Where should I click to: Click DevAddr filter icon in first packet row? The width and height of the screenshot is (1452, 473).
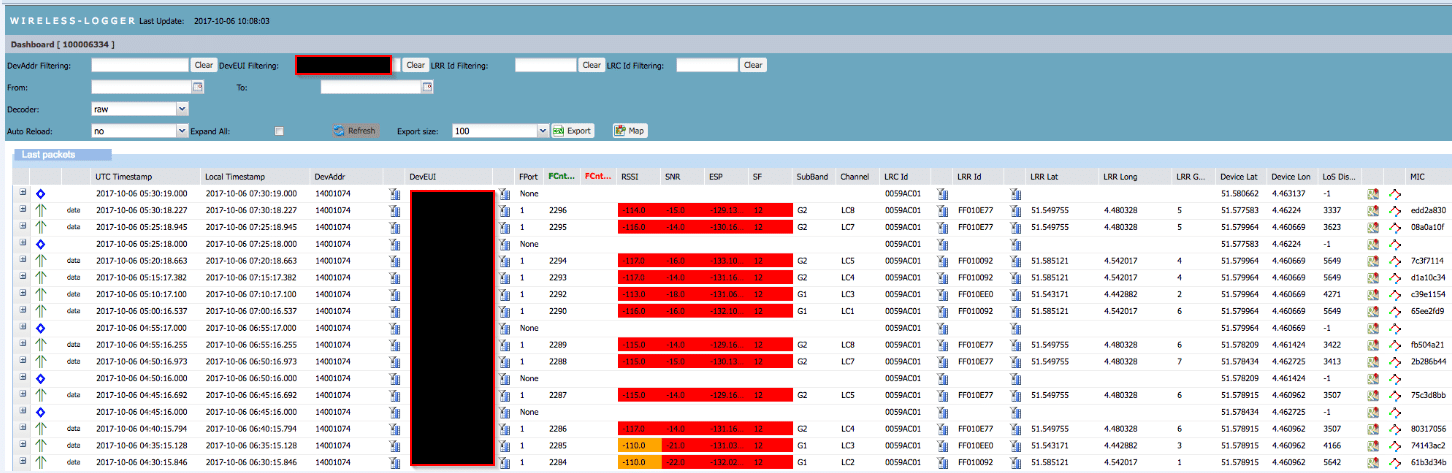tap(395, 193)
